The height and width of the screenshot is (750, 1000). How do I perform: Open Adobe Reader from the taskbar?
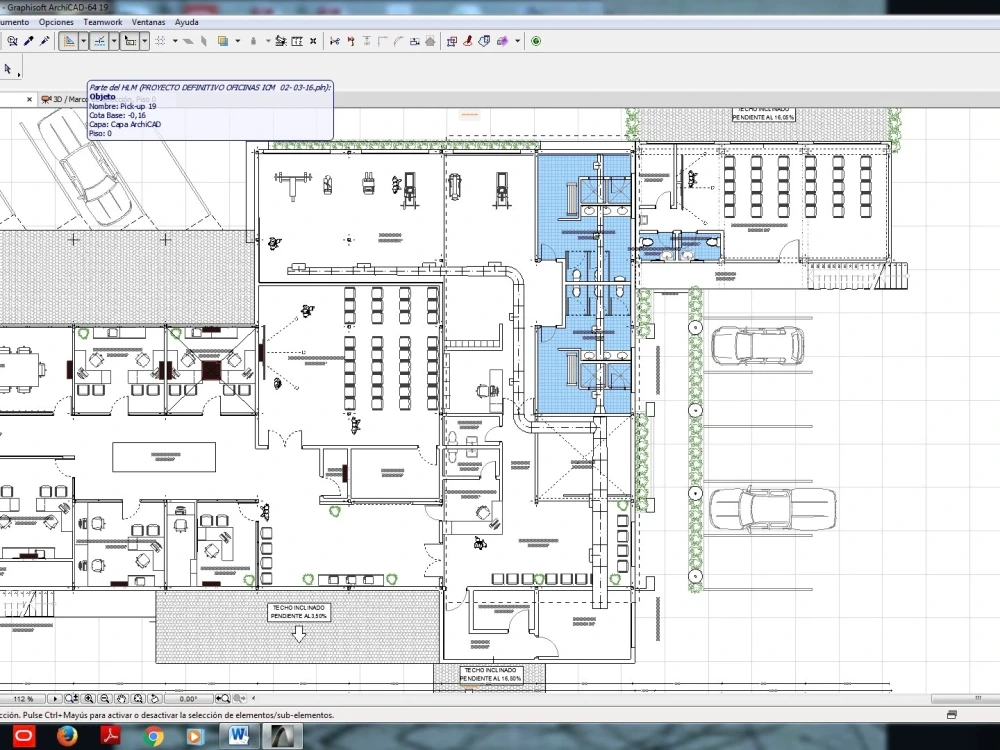click(x=110, y=737)
